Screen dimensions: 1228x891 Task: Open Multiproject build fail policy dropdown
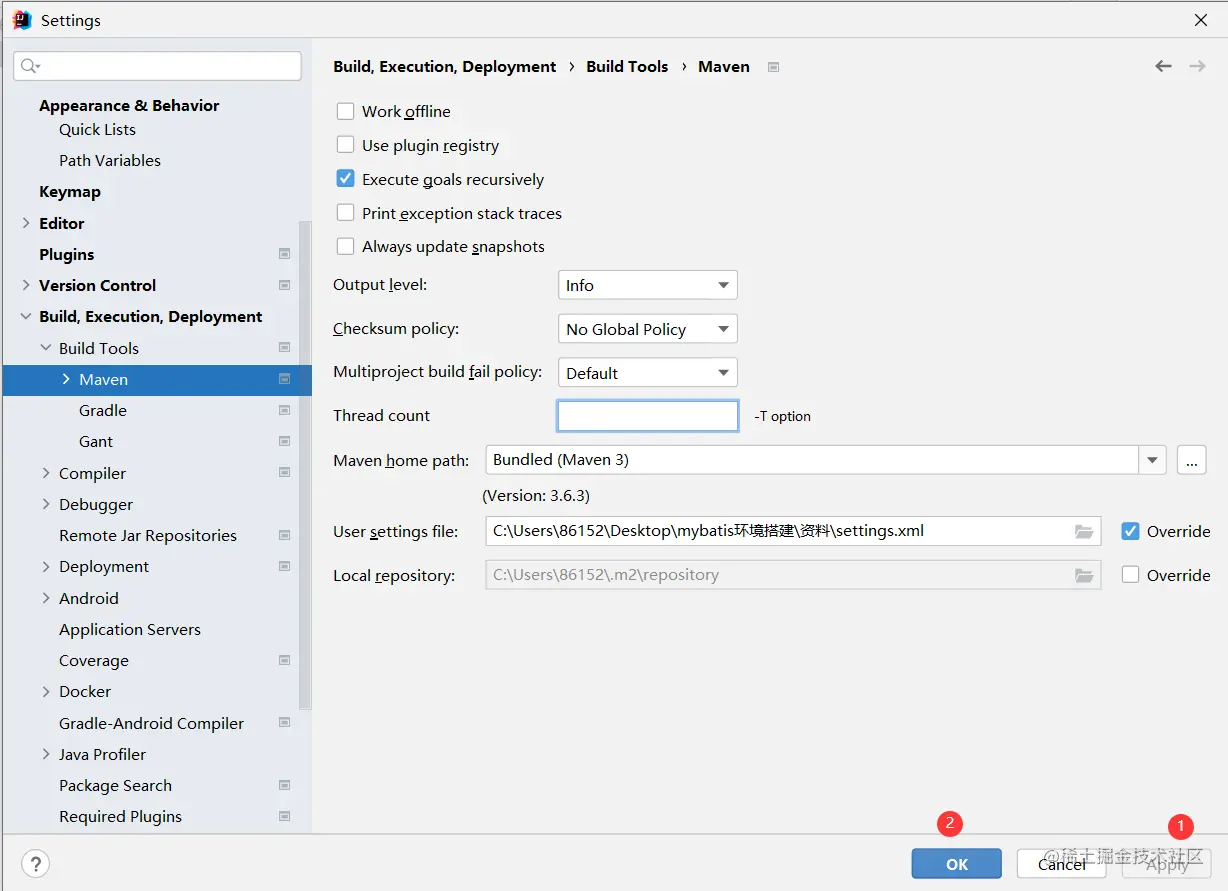coord(647,373)
